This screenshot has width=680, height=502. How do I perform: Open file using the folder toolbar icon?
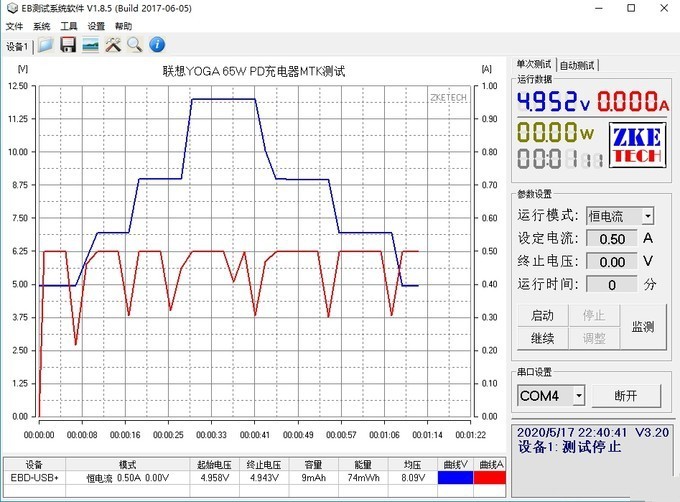click(46, 45)
